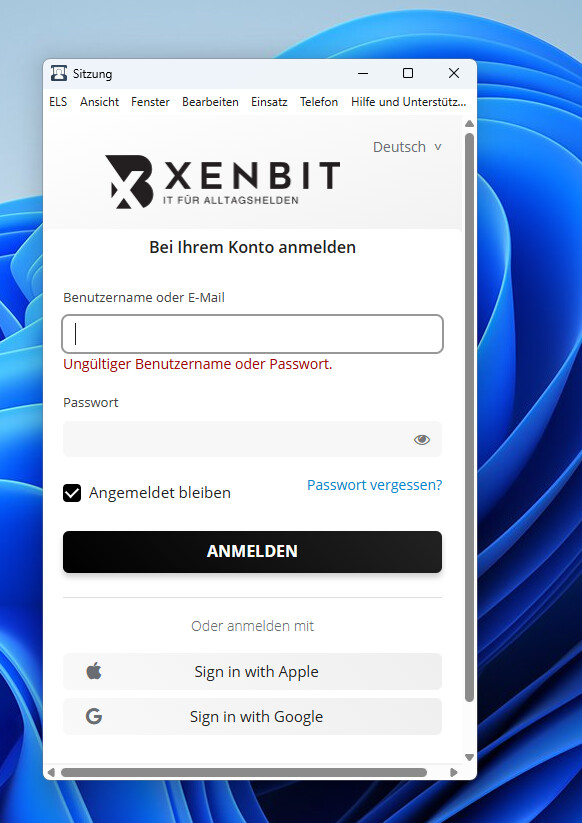This screenshot has height=823, width=582.
Task: Click the Xenbit logo
Action: coord(223,182)
